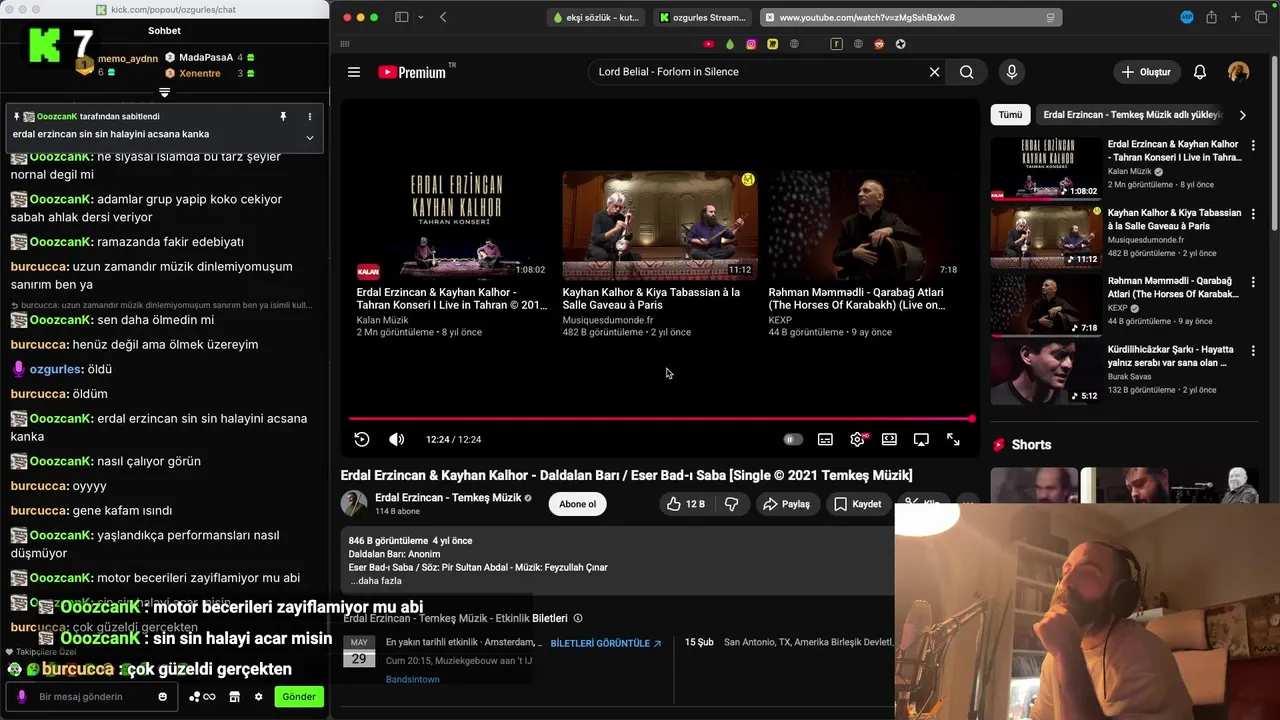This screenshot has height=720, width=1280.
Task: Open Safari sidebar dropdown chevron
Action: pos(420,17)
